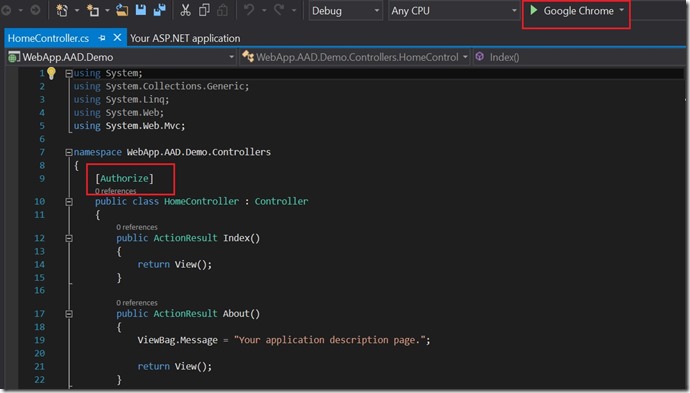This screenshot has width=690, height=393.
Task: Collapse the HomeController class on line 10
Action: 69,202
